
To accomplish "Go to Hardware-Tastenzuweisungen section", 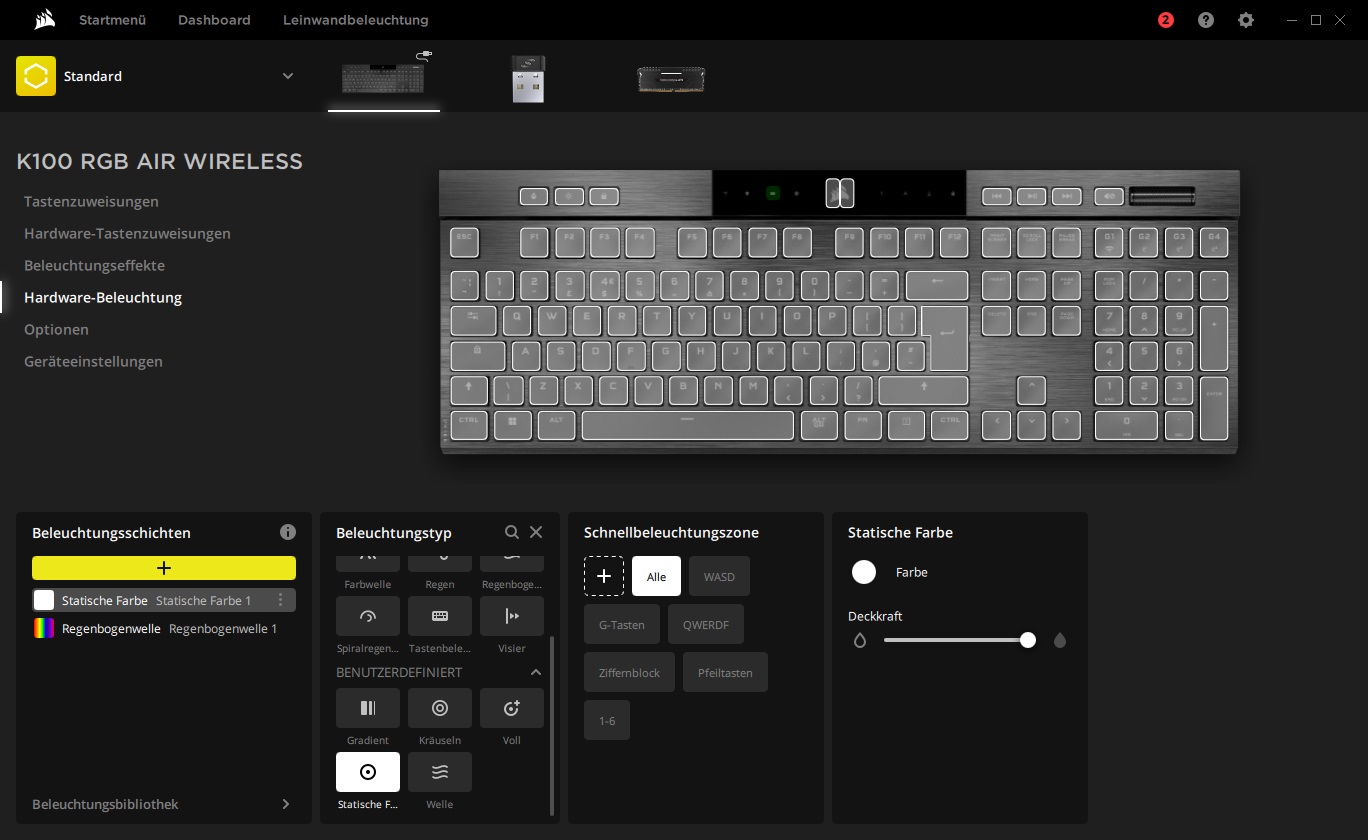I will coord(127,233).
